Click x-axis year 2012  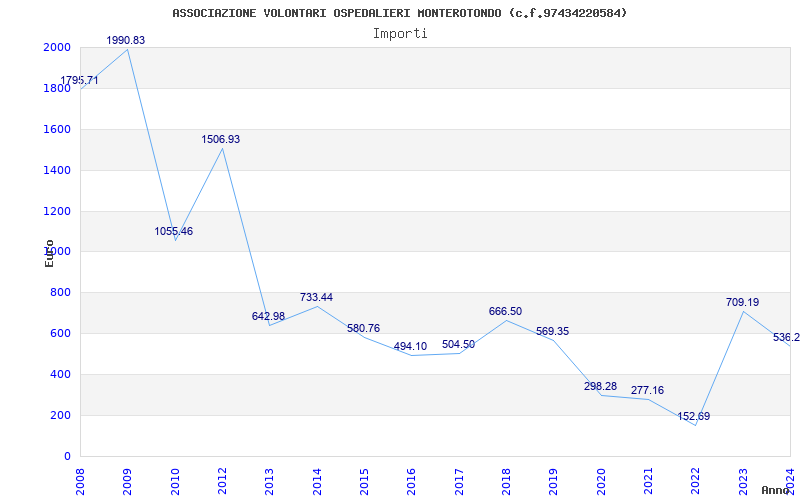(222, 481)
